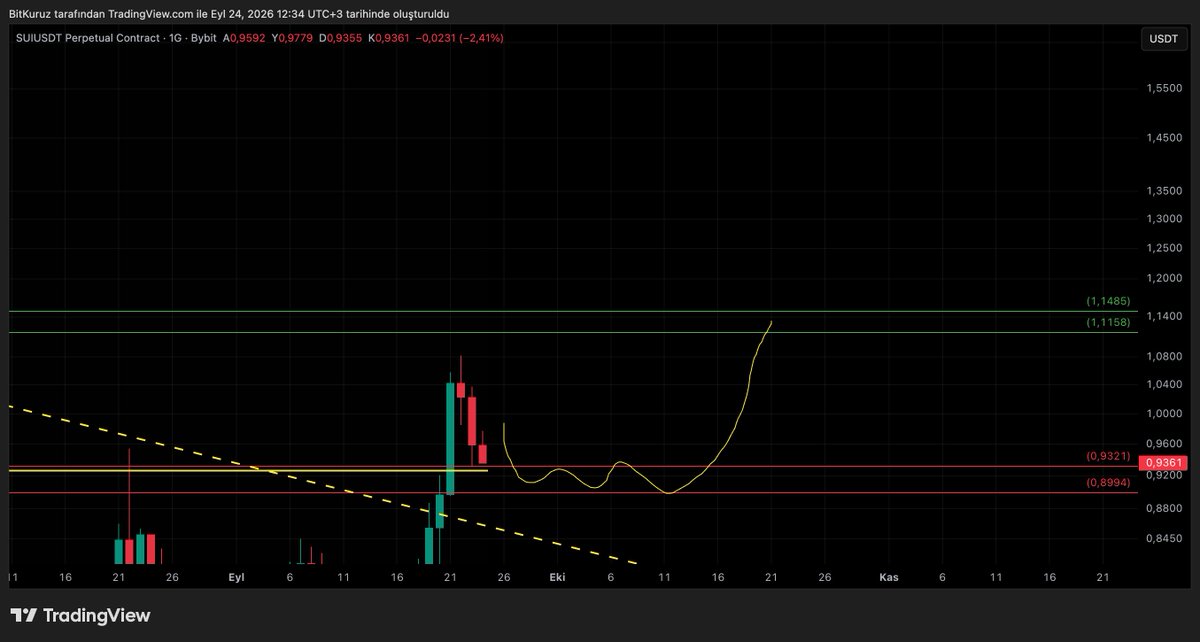Click the 1,1400 price axis value

coord(1164,317)
